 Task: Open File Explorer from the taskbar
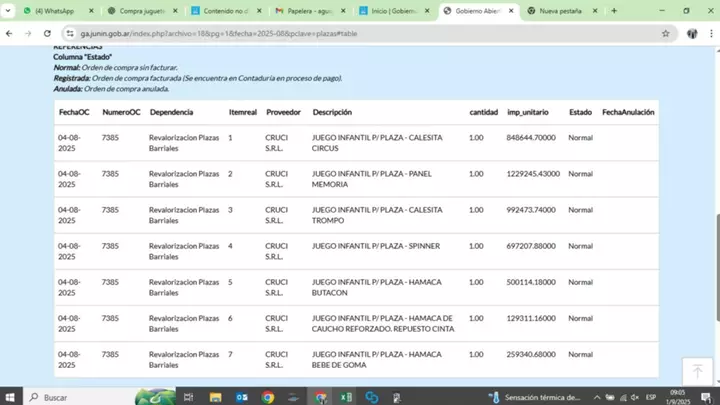click(215, 397)
